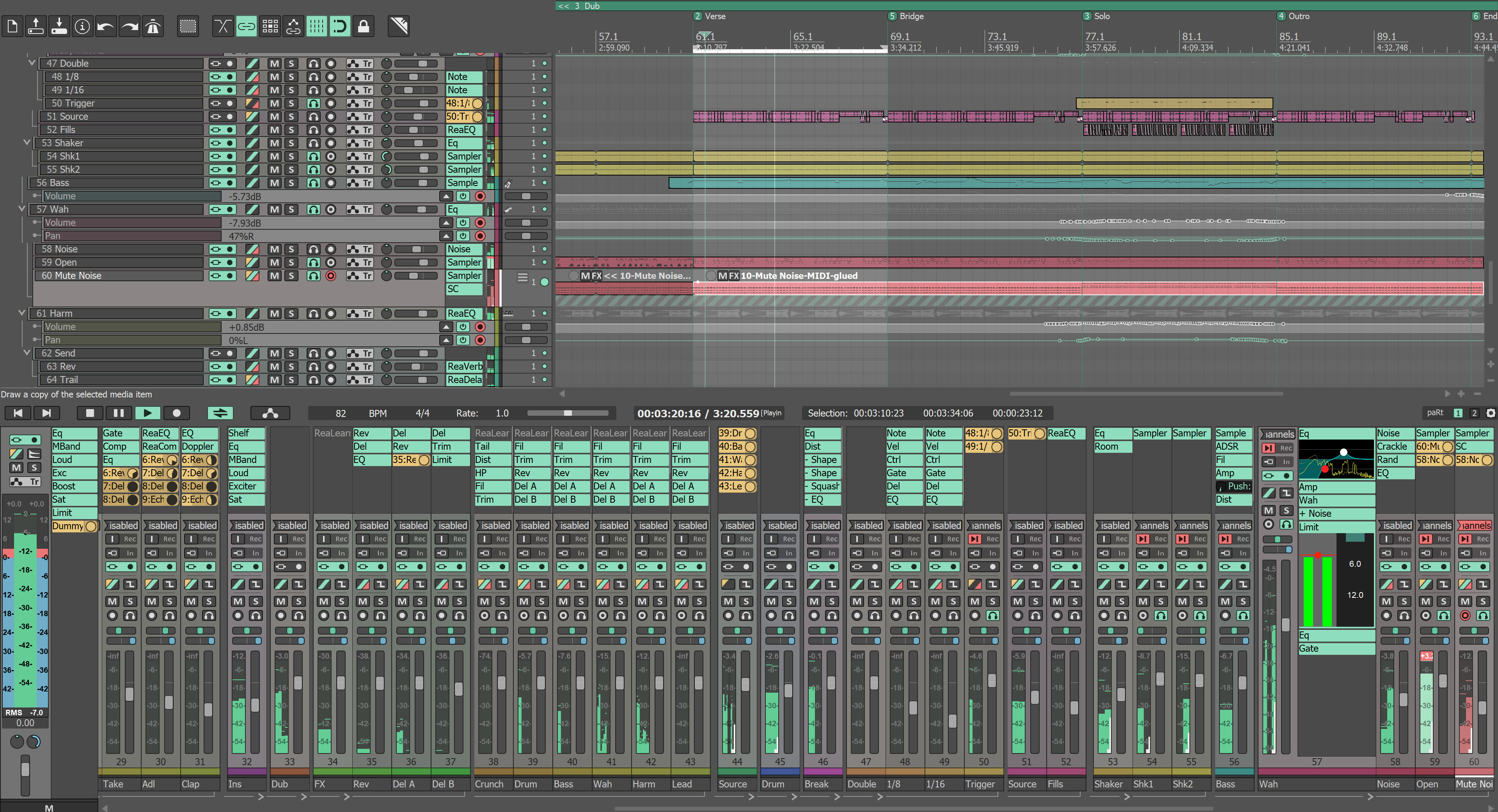1498x812 pixels.
Task: Collapse the 61 Harm folder
Action: pos(22,313)
